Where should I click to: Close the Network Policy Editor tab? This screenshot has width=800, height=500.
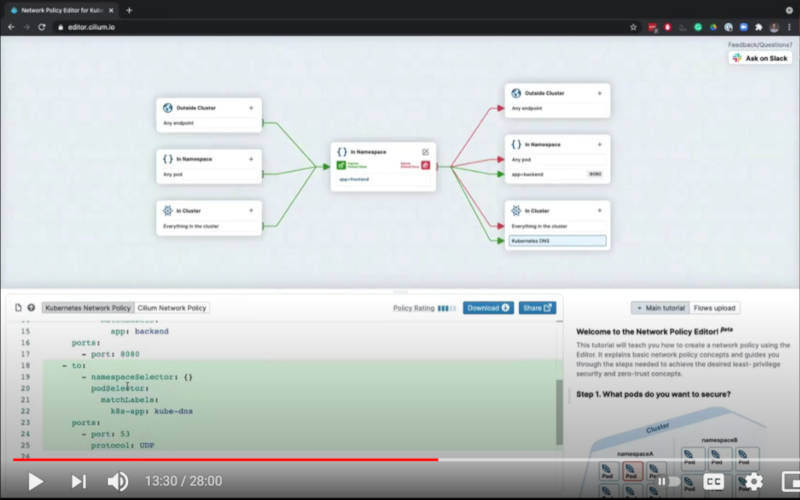point(111,10)
